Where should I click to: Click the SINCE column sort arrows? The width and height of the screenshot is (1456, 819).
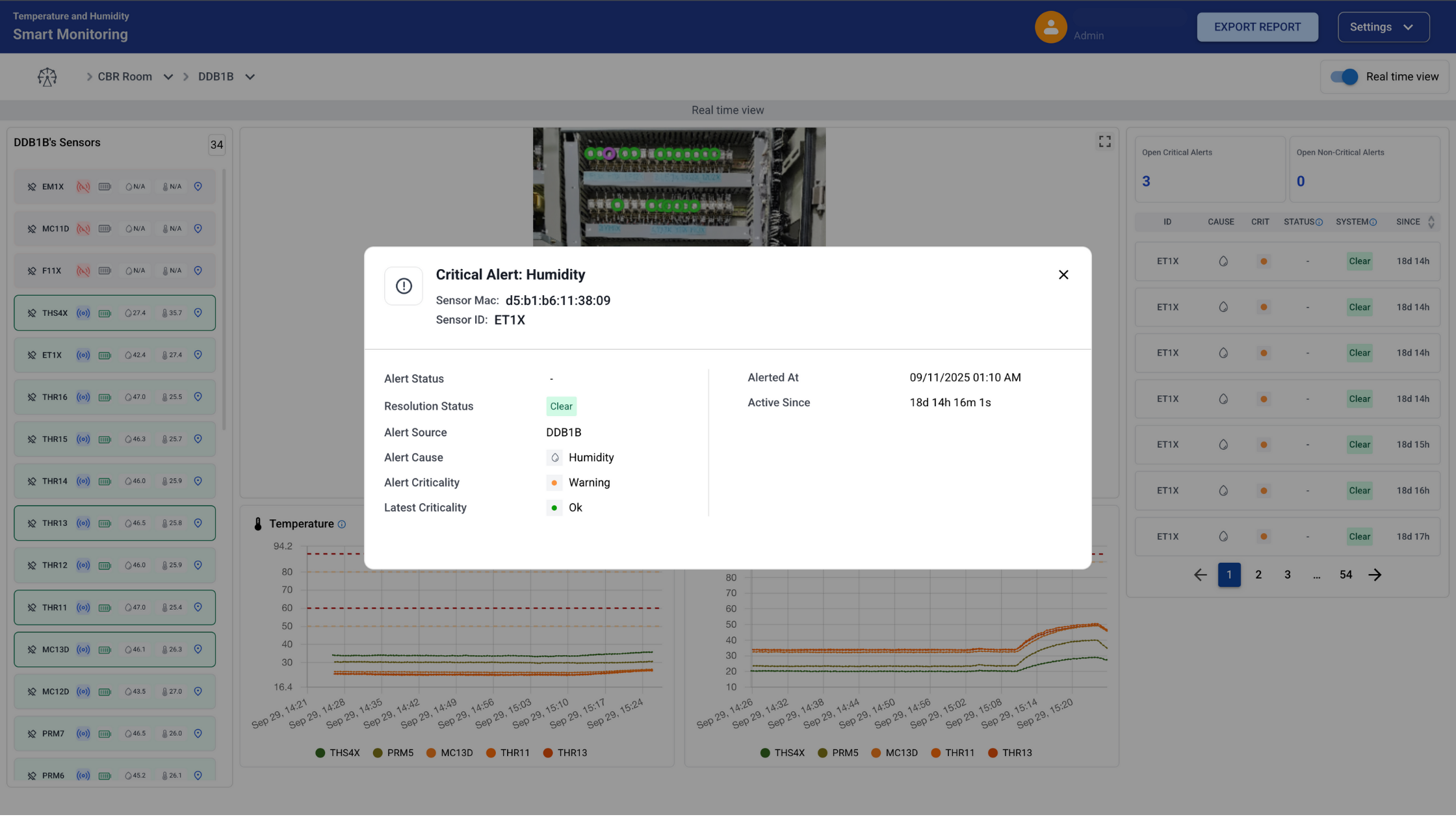click(x=1431, y=222)
